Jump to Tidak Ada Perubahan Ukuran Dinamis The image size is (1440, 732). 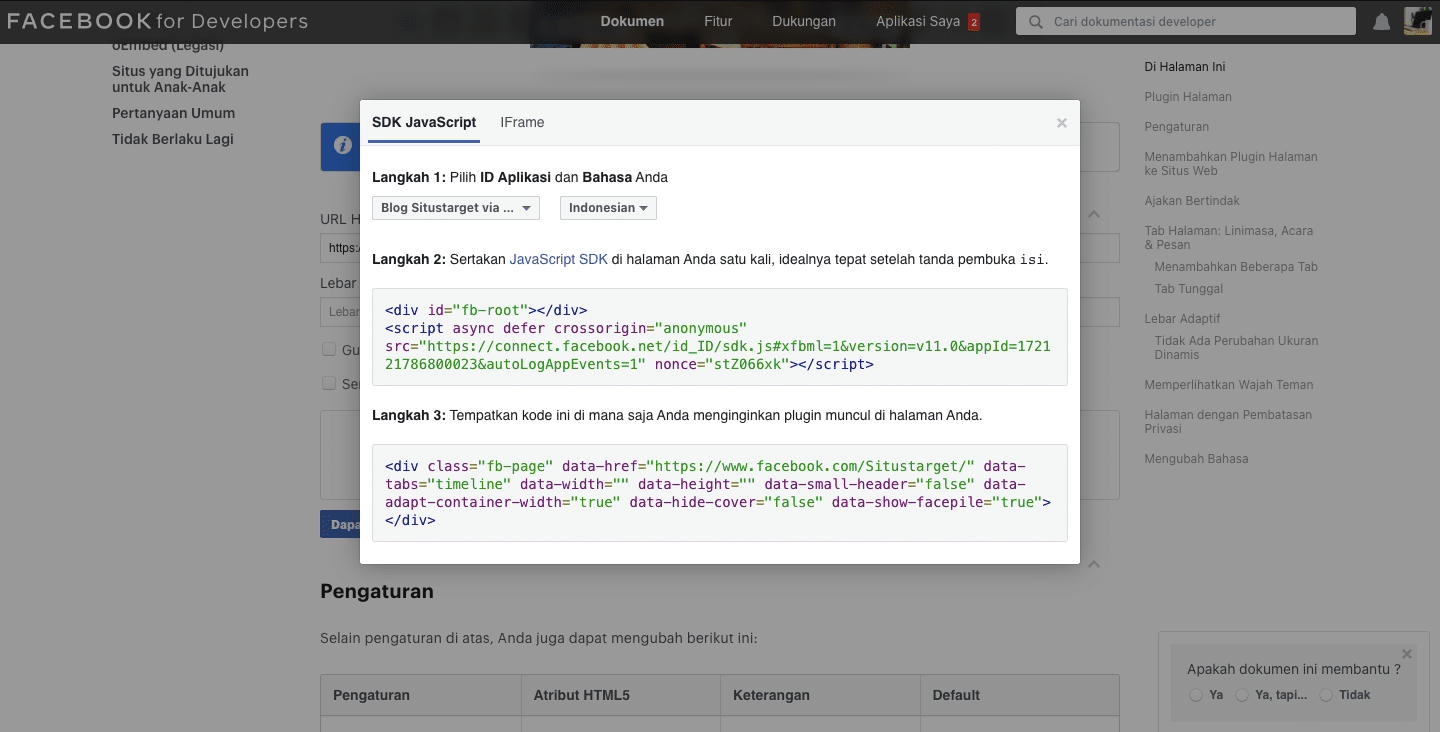[1236, 348]
